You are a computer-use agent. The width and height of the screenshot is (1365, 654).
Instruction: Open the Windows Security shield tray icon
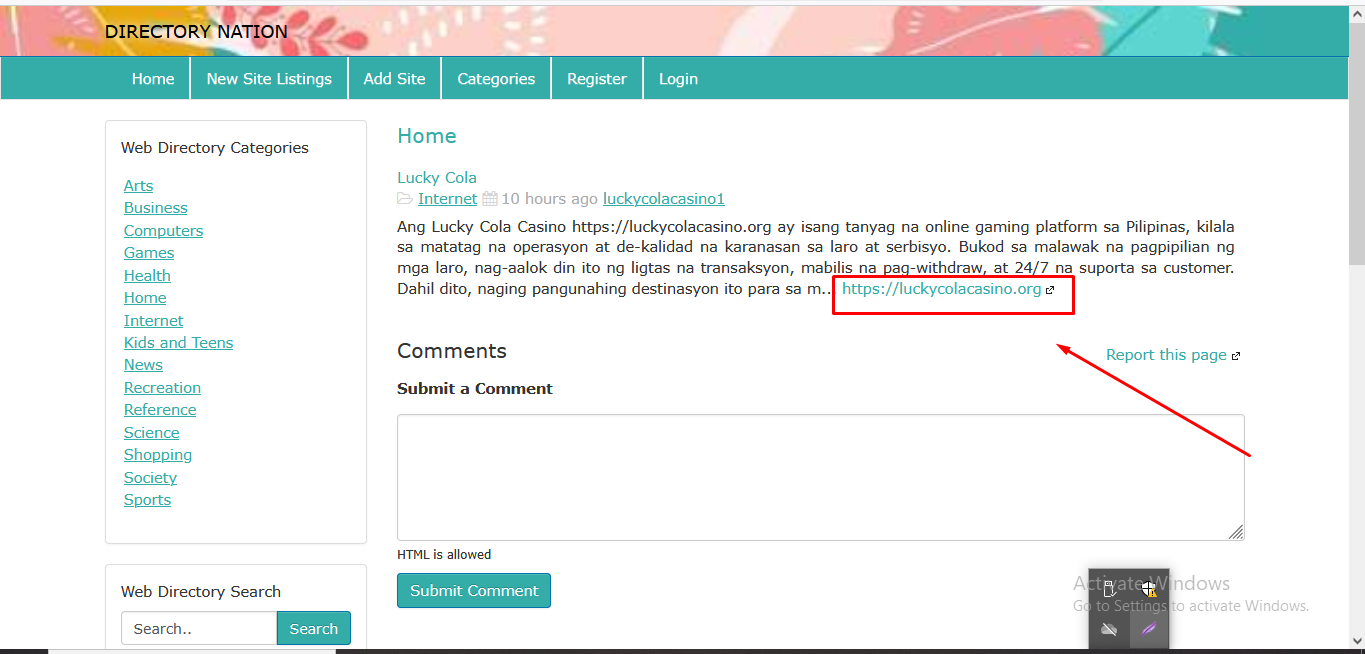pos(1149,589)
